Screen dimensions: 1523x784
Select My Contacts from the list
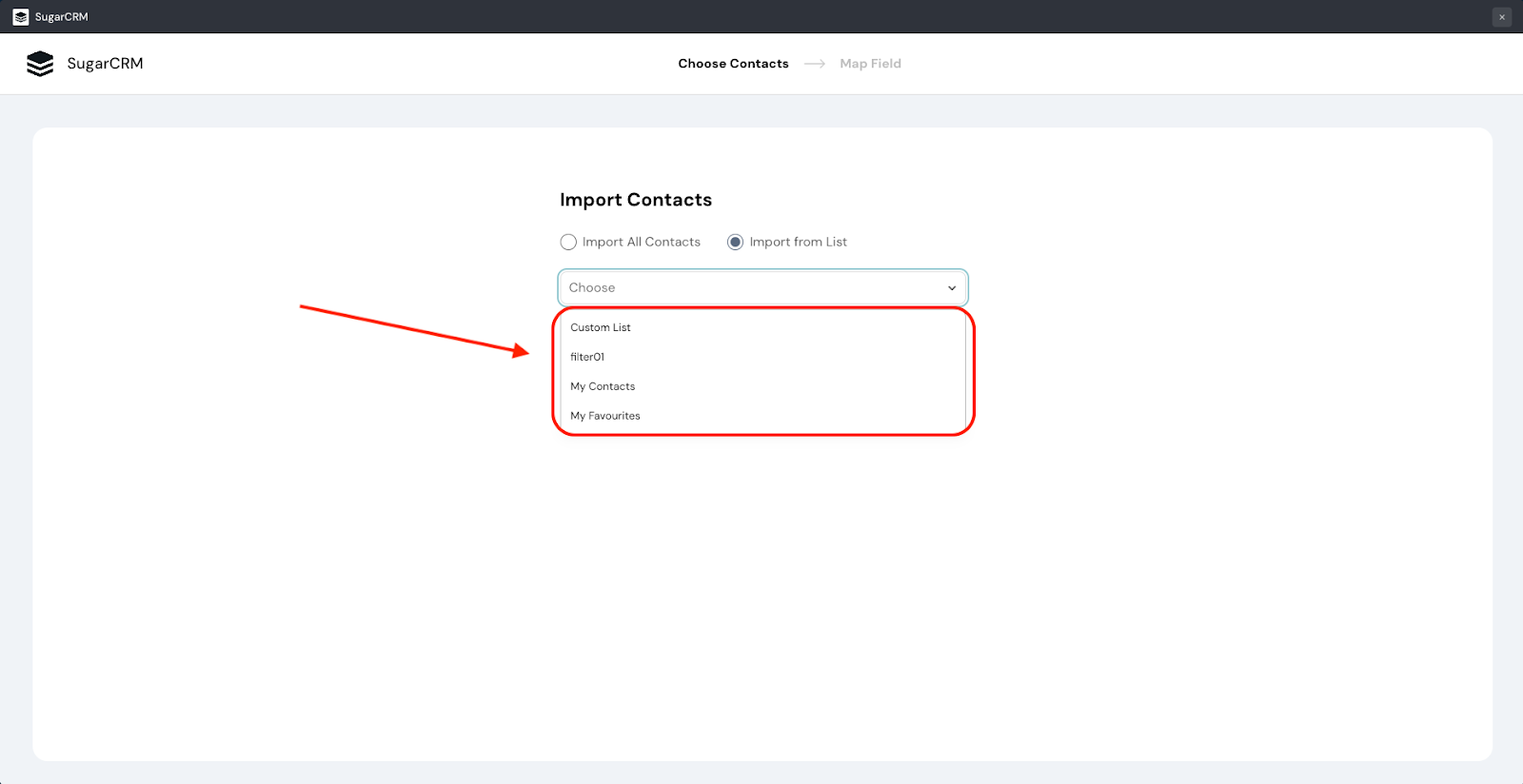click(x=603, y=386)
